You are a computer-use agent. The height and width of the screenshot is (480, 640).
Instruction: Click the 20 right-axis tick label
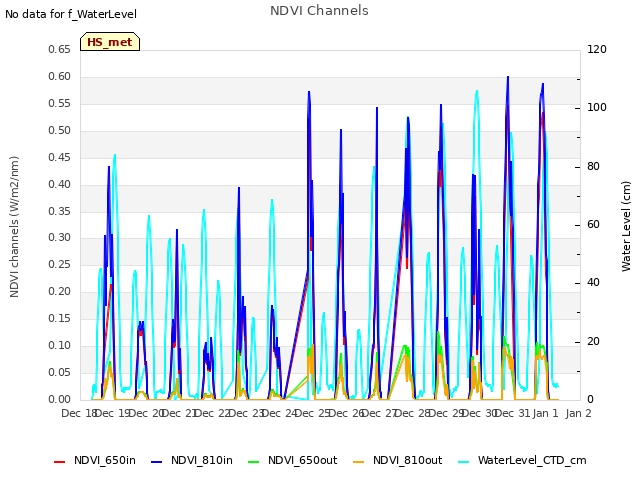tap(593, 342)
